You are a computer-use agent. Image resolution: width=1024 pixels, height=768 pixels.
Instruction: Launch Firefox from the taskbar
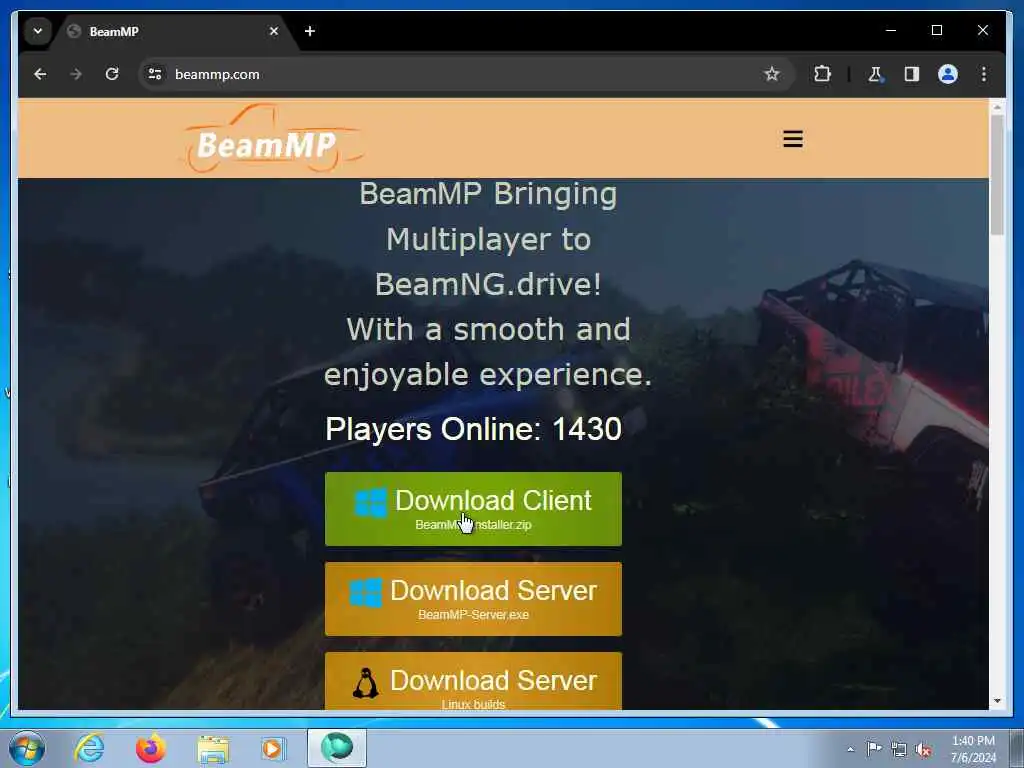coord(151,748)
